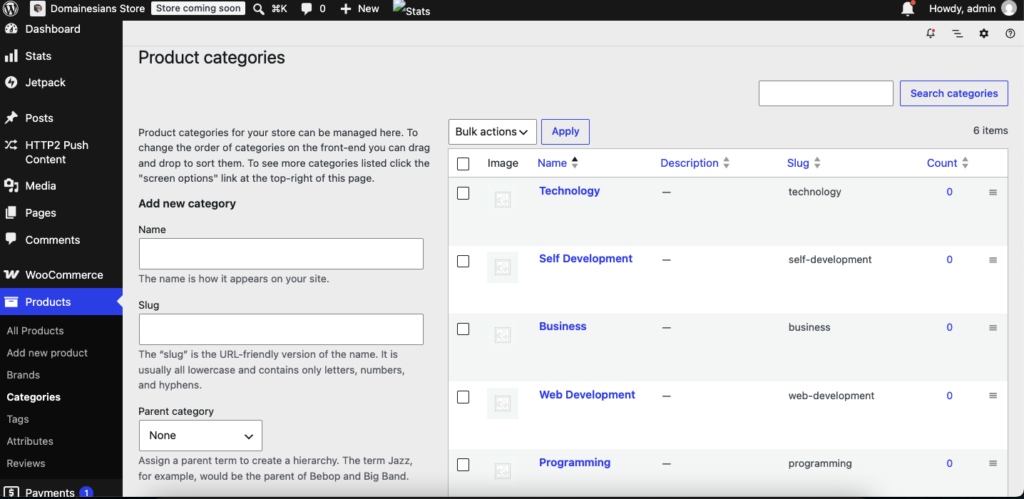Click the Web Development row drag handle
The image size is (1024, 499).
(x=993, y=396)
